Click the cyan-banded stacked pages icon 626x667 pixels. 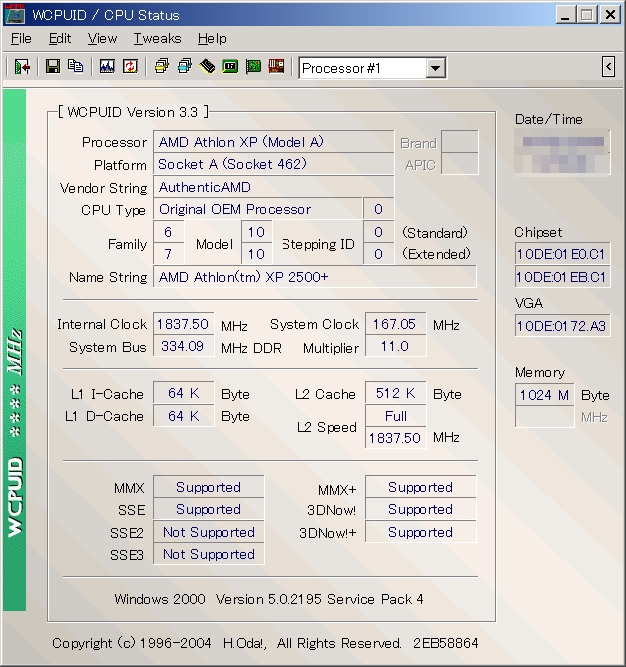(x=185, y=67)
